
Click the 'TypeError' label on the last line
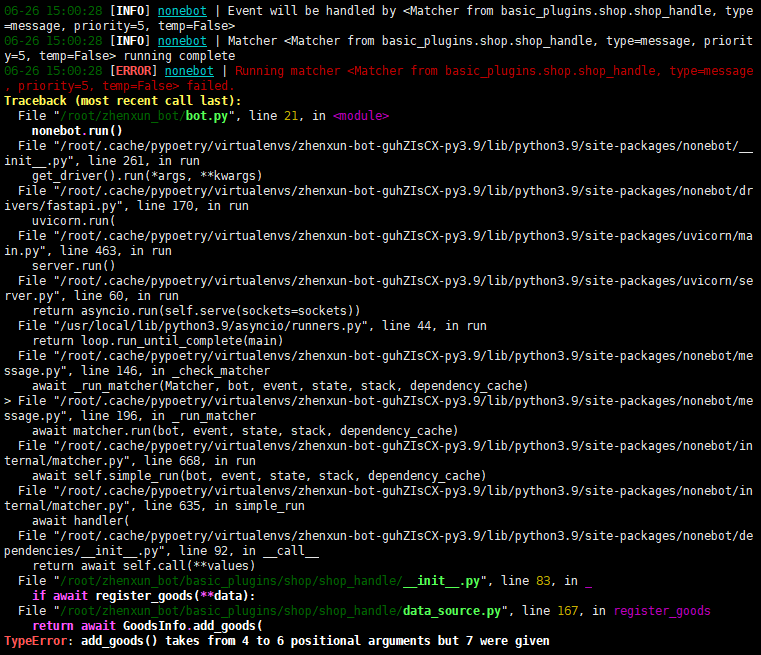click(x=35, y=641)
